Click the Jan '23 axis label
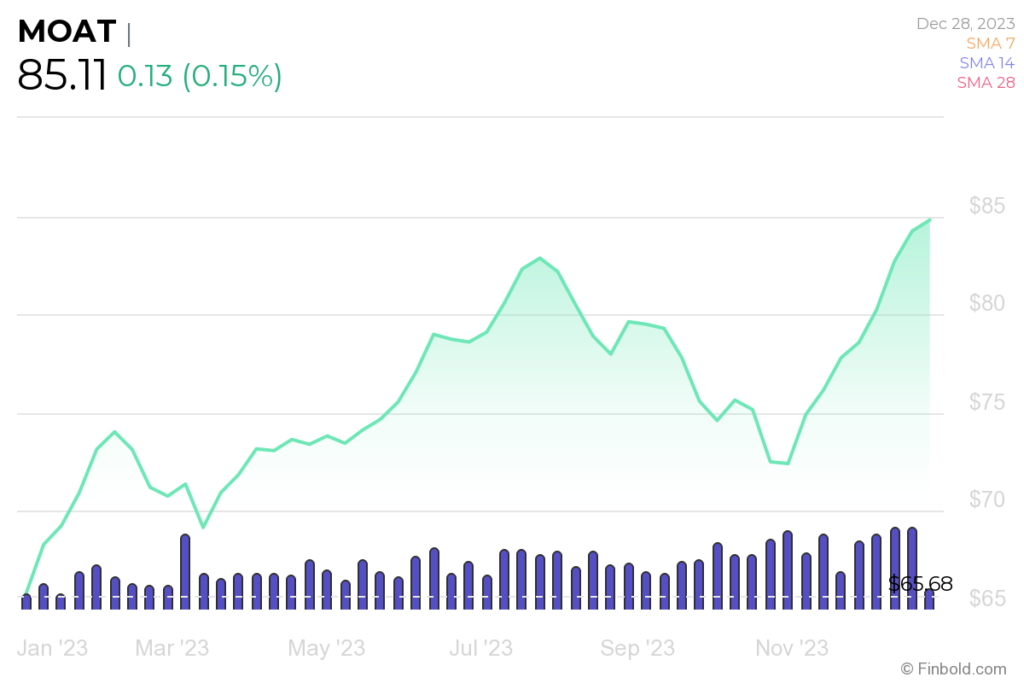Viewport: 1024px width, 683px height. (x=52, y=648)
